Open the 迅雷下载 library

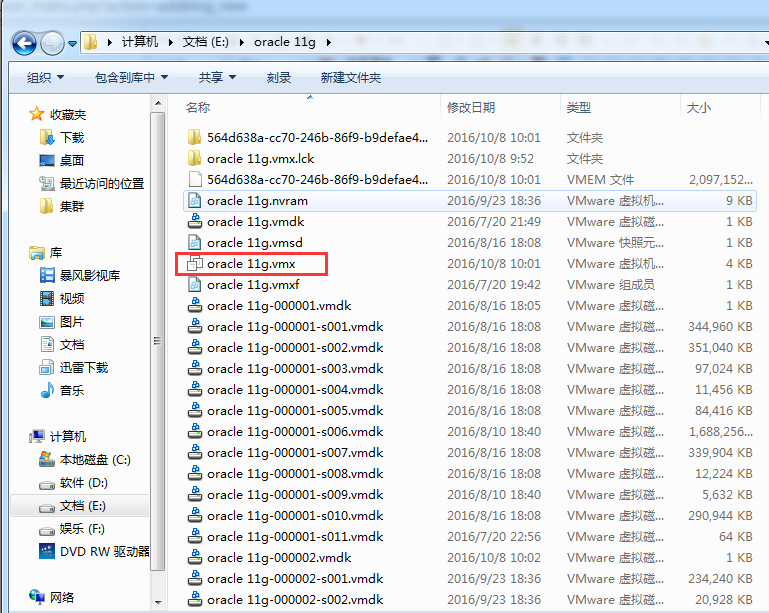[84, 368]
